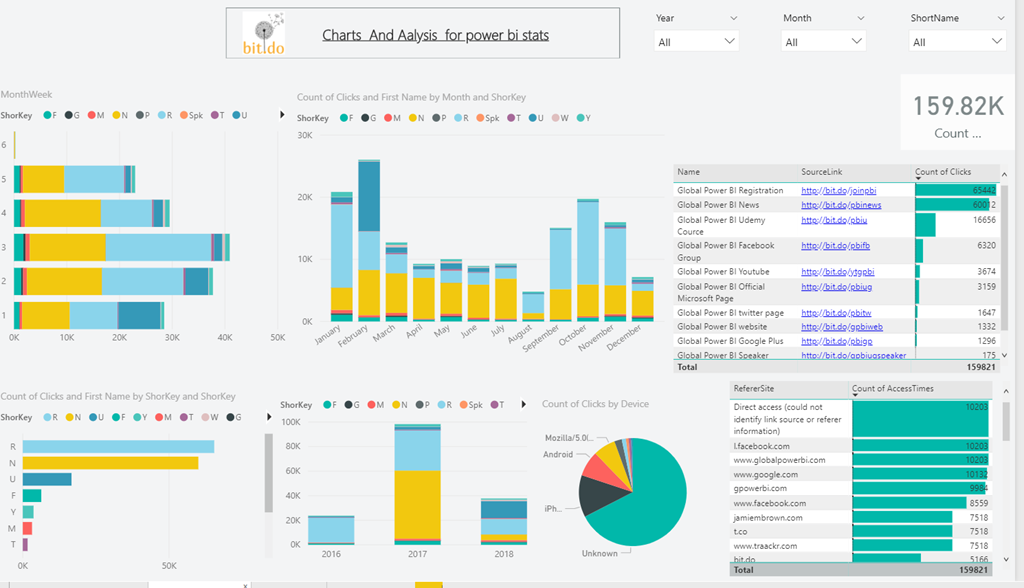This screenshot has width=1024, height=588.
Task: Advance the legend arrow of the ShorKey horizontal bar chart
Action: [x=267, y=416]
